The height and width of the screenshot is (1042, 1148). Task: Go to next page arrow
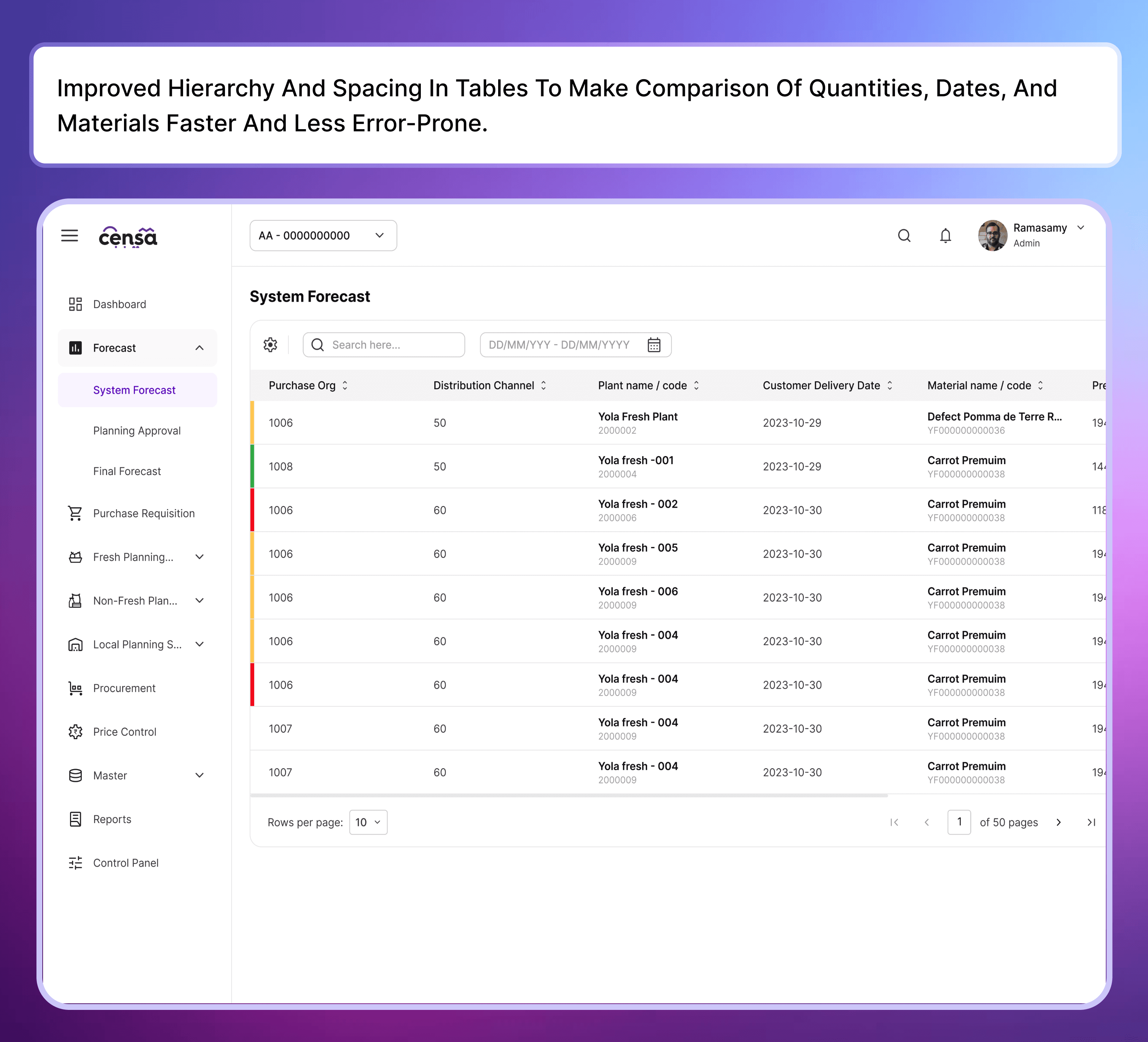1058,822
